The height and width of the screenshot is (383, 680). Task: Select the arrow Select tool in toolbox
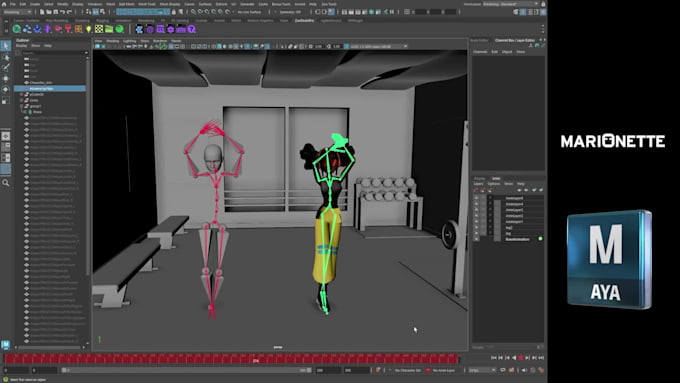6,46
